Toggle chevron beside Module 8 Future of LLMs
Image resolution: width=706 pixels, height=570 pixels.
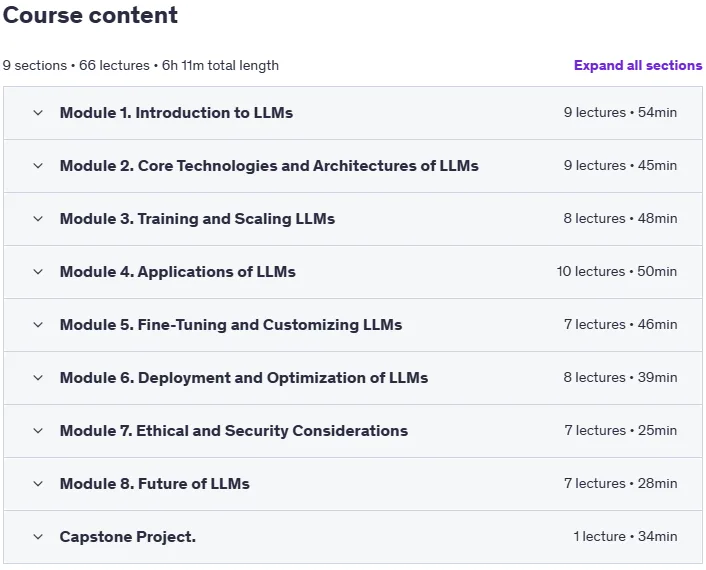click(x=38, y=484)
